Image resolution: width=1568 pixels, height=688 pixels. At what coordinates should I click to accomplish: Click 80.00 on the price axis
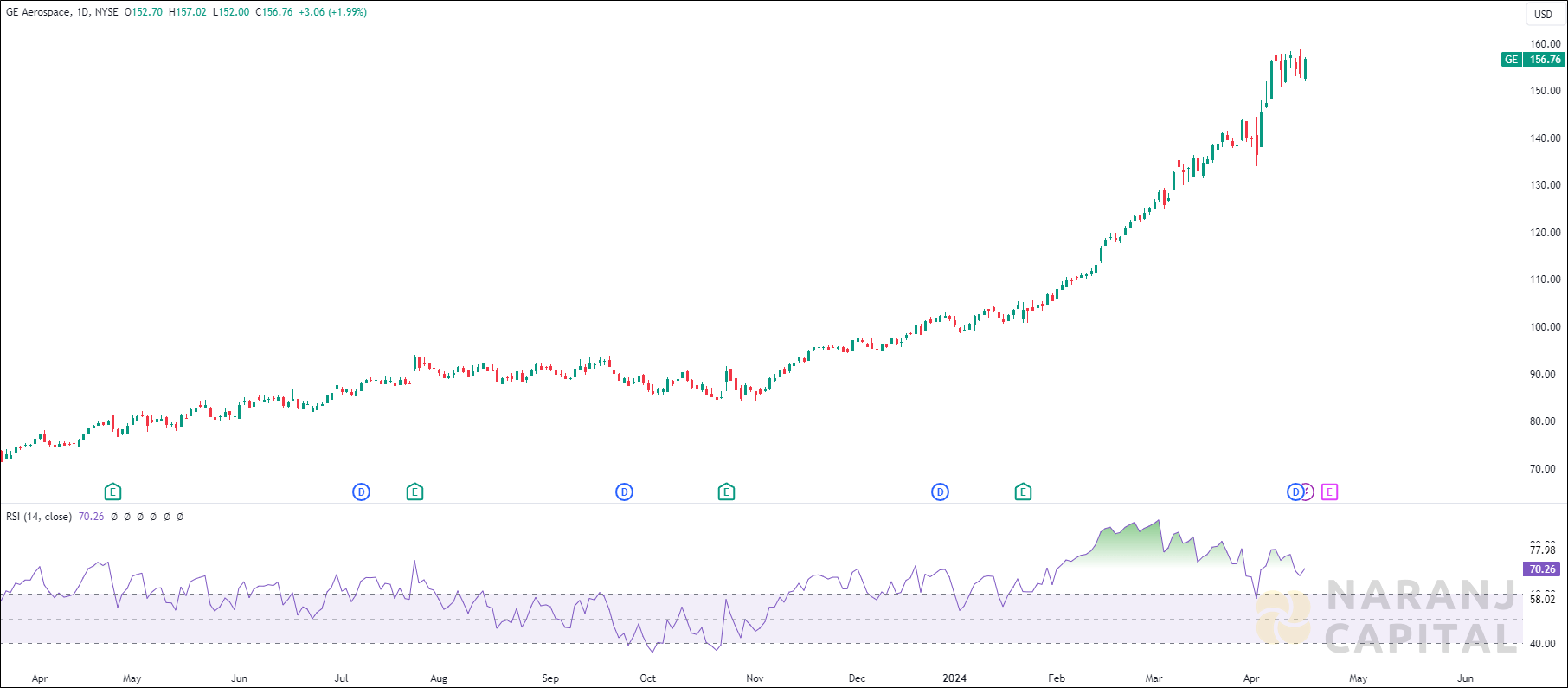pos(1543,421)
